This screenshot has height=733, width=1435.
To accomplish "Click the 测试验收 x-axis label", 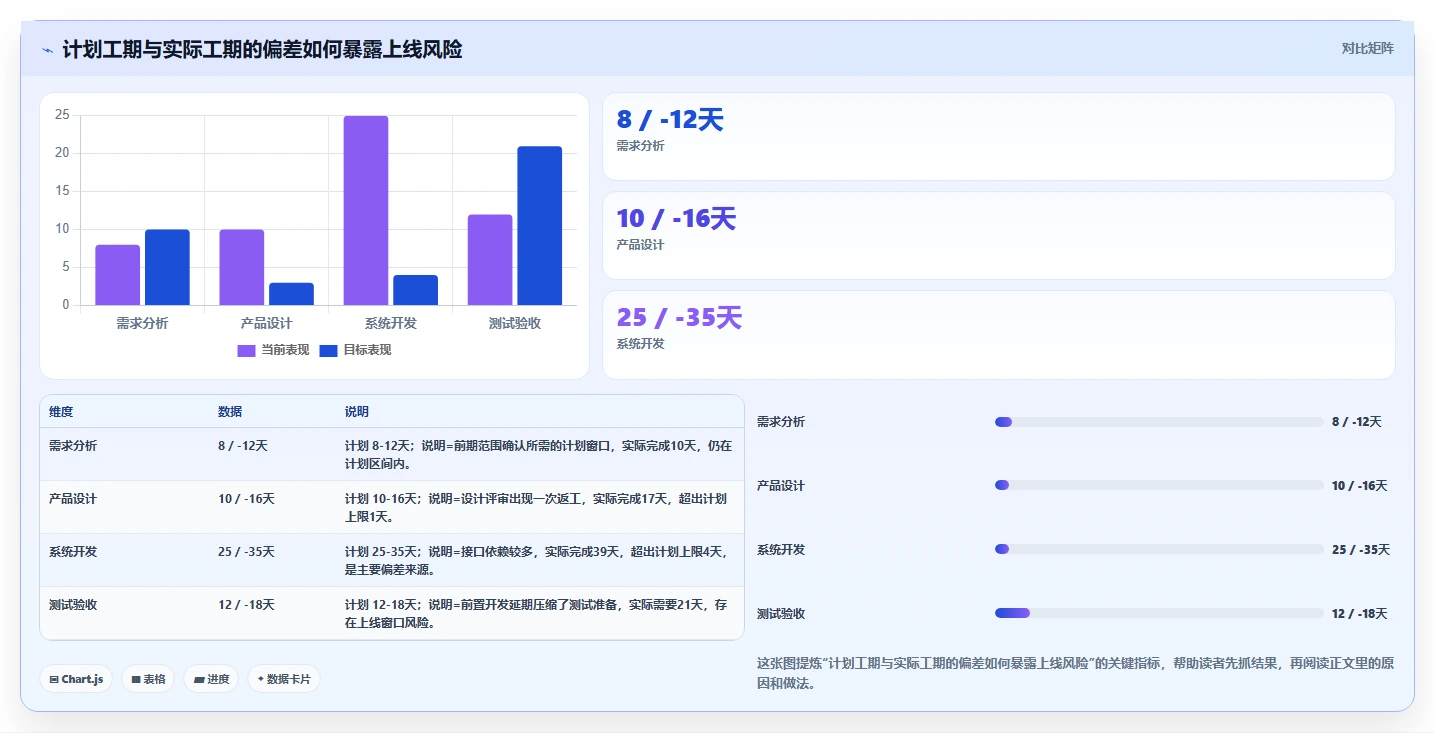I will coord(514,323).
